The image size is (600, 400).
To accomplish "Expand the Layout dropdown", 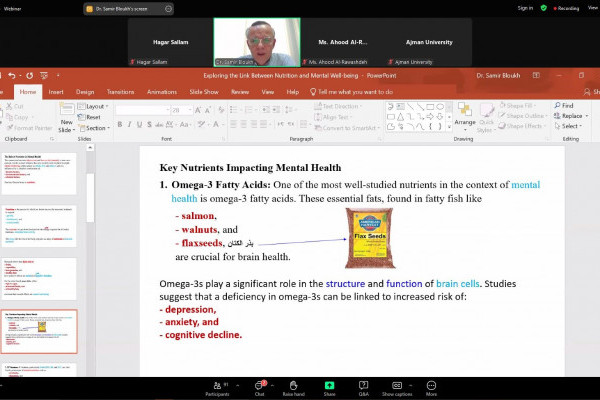I will (97, 106).
